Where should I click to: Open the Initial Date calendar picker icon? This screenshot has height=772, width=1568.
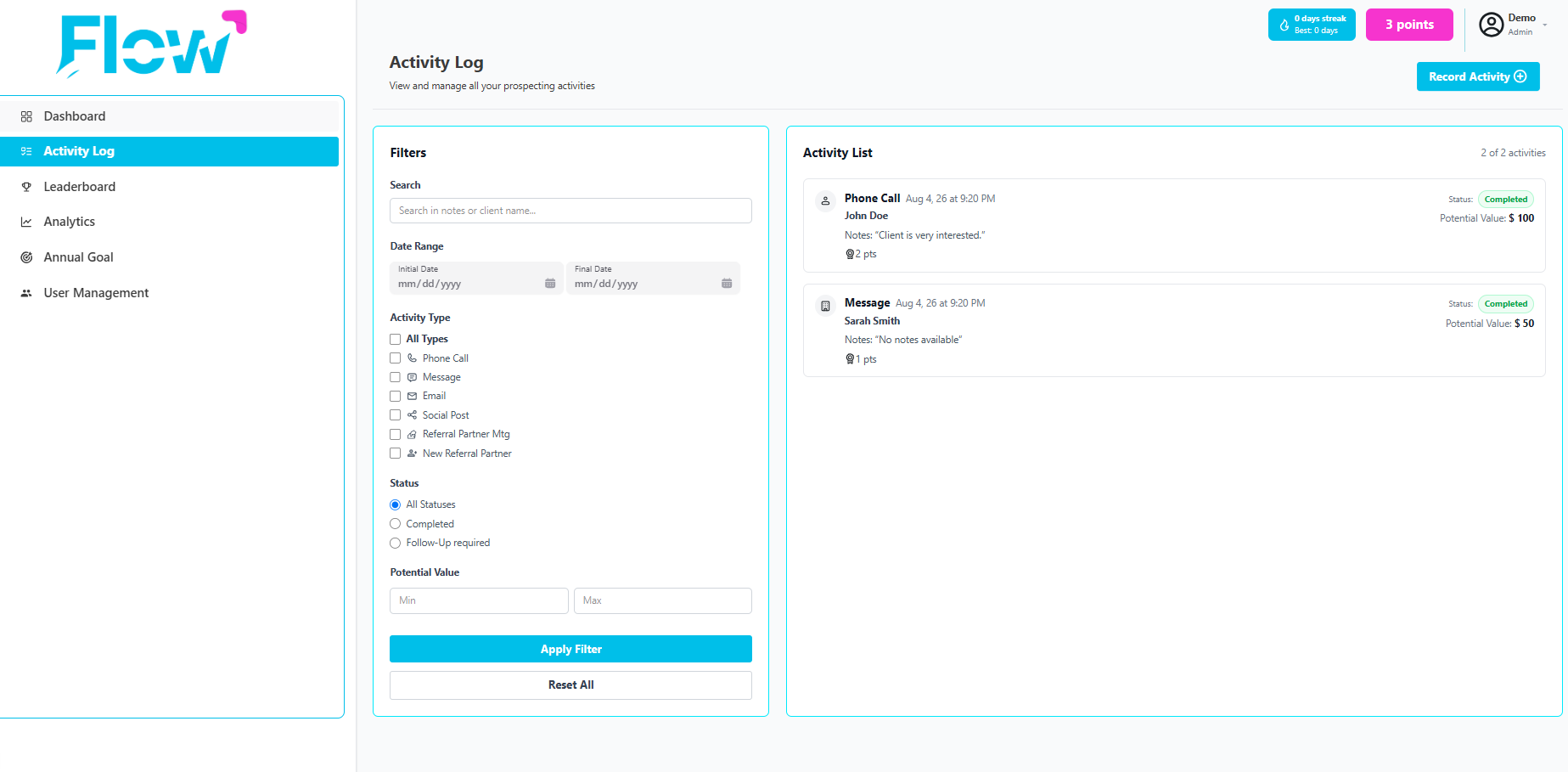click(x=550, y=284)
